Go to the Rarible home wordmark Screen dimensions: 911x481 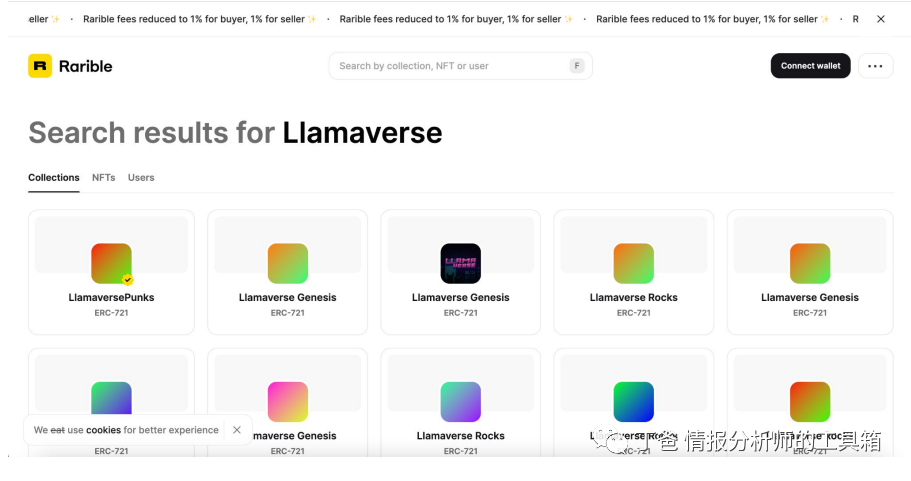click(85, 66)
